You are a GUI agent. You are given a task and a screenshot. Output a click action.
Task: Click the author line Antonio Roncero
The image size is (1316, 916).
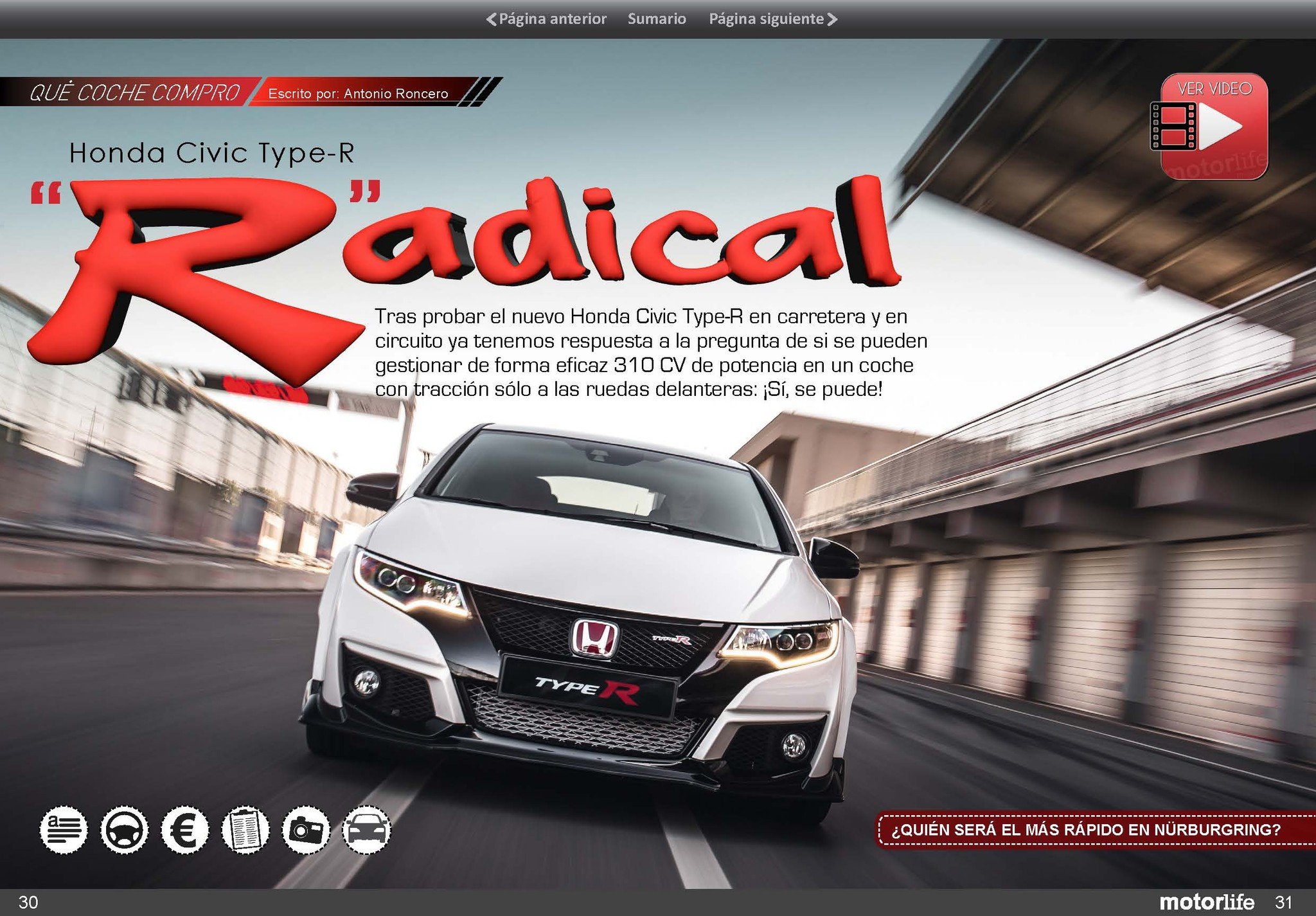358,93
